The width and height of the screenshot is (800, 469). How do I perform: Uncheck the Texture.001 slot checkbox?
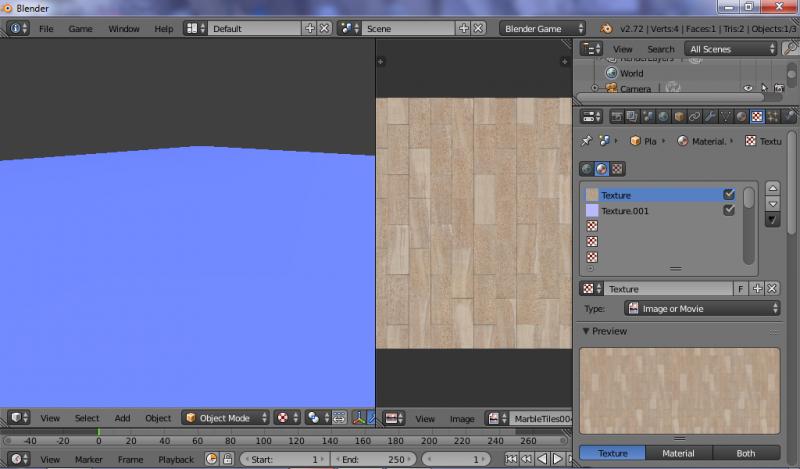pos(729,211)
